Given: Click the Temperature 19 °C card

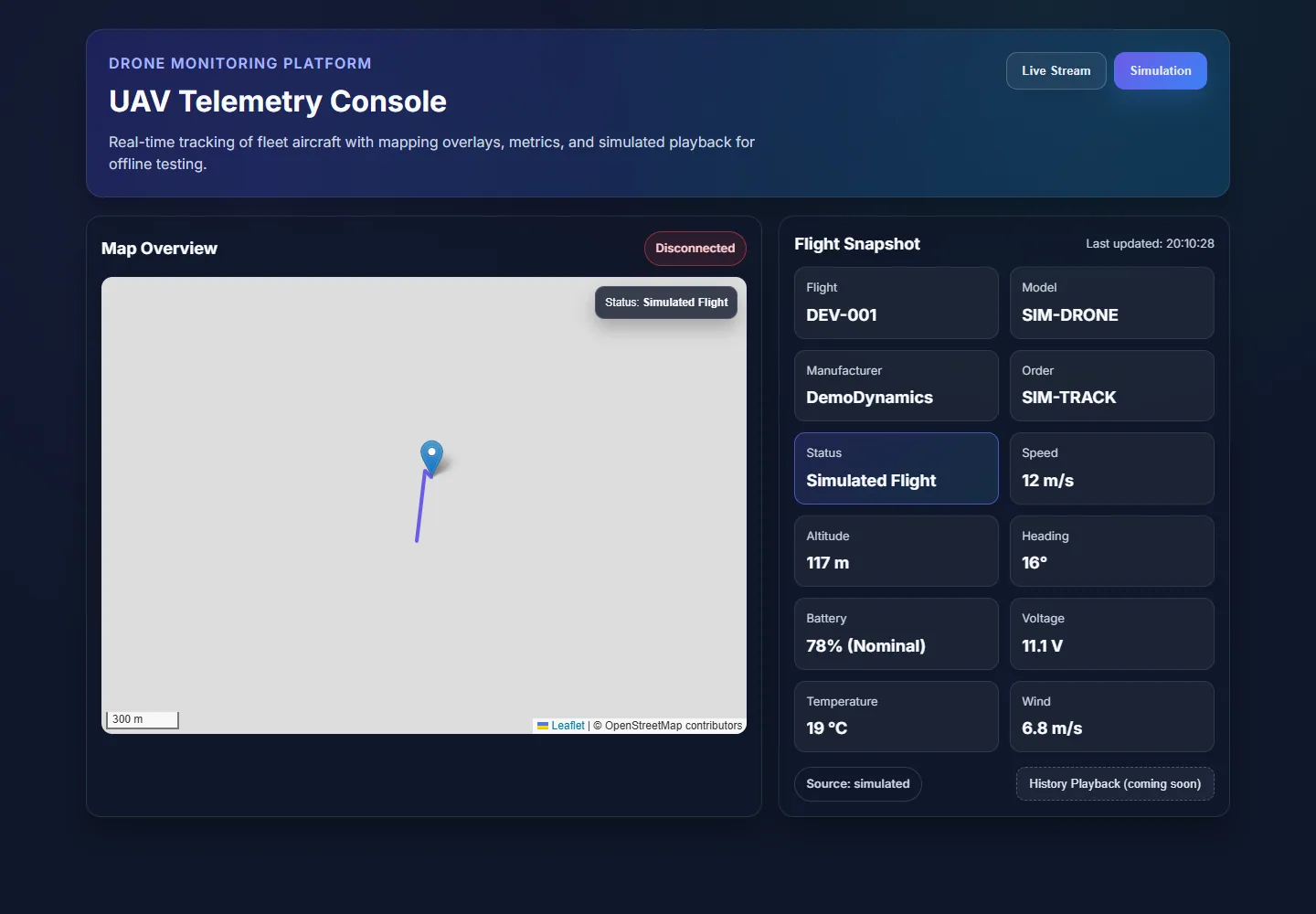Looking at the screenshot, I should tap(897, 717).
